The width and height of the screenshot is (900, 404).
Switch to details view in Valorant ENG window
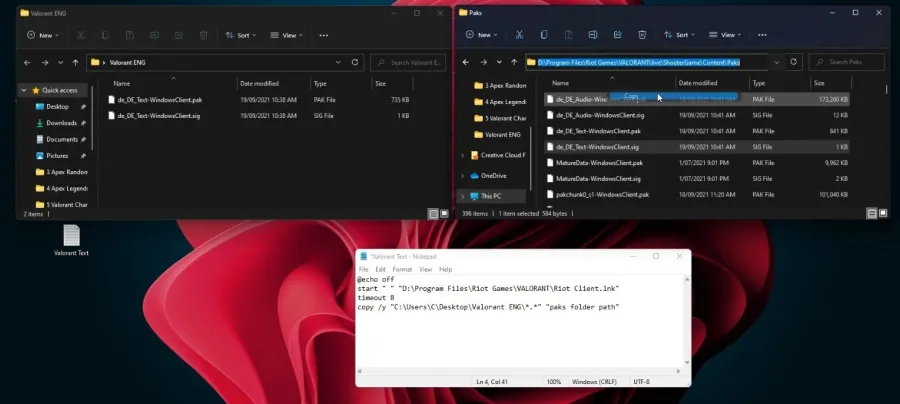(433, 214)
